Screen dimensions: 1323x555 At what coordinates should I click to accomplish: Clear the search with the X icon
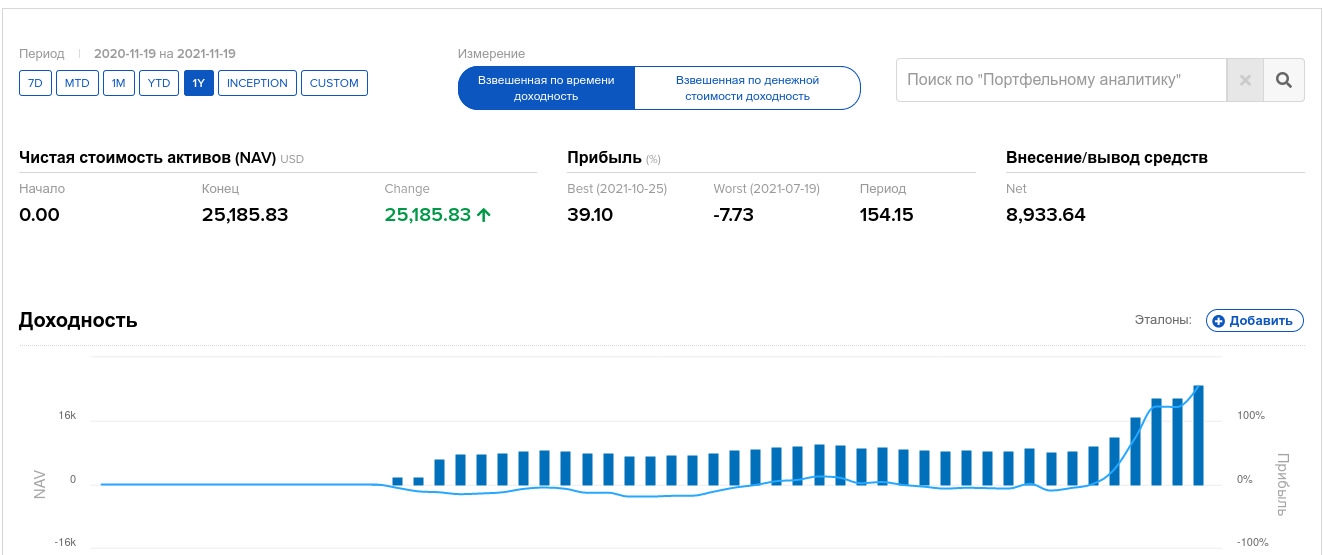point(1245,80)
